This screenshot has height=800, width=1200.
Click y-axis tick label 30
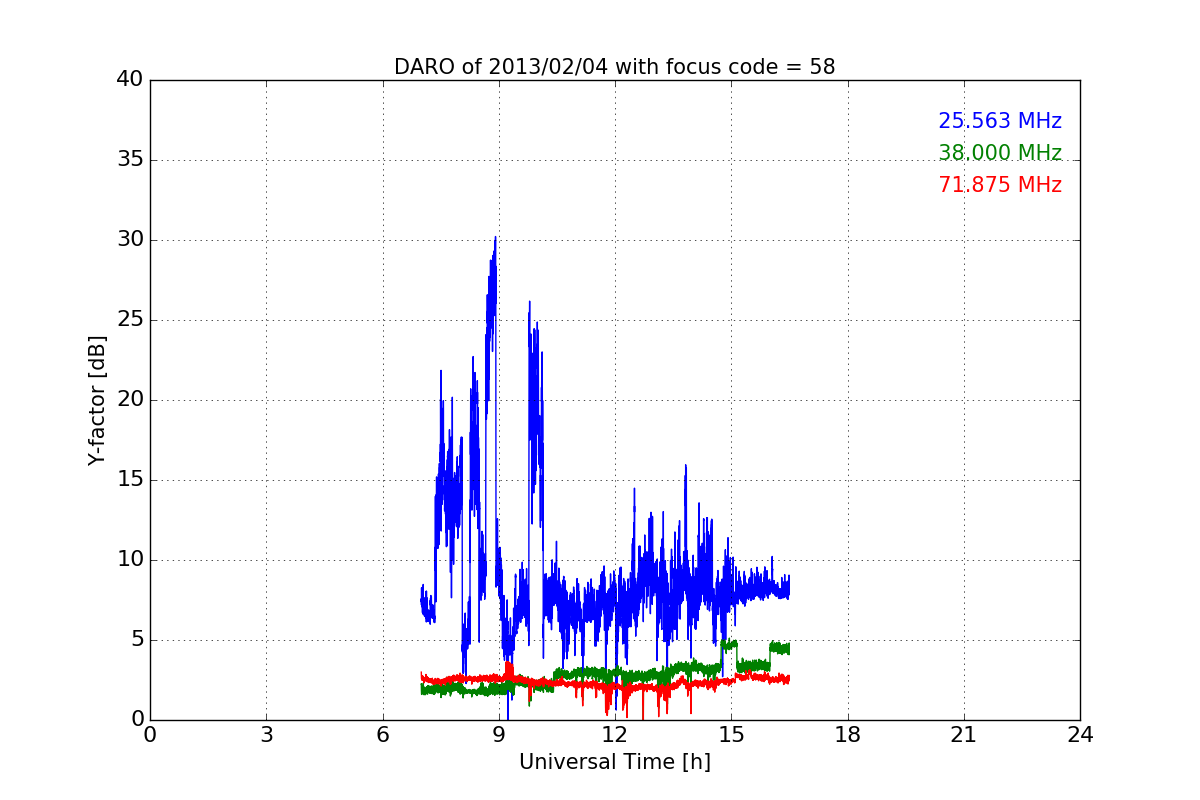130,240
